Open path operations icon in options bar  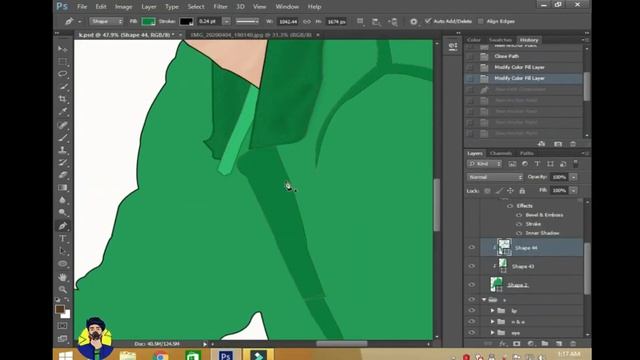click(360, 21)
